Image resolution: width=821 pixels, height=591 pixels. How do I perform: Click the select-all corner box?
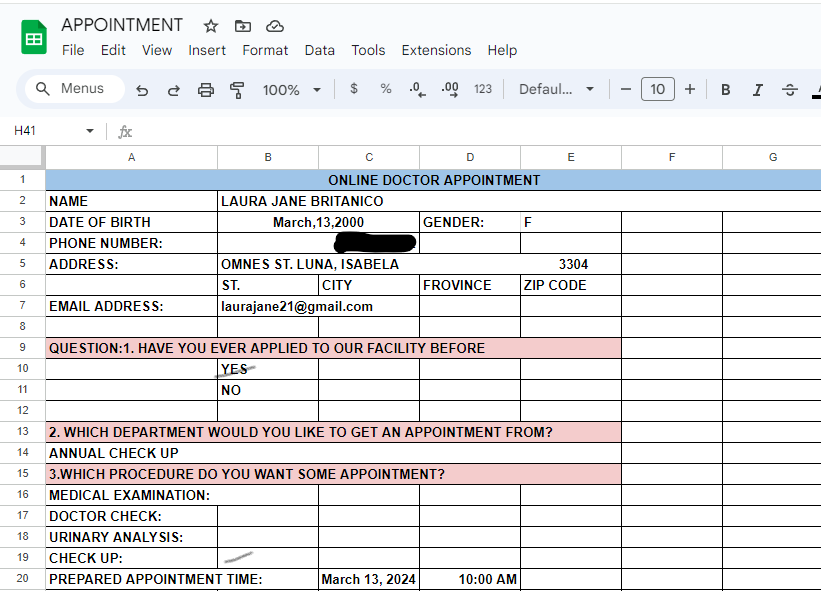(21, 157)
